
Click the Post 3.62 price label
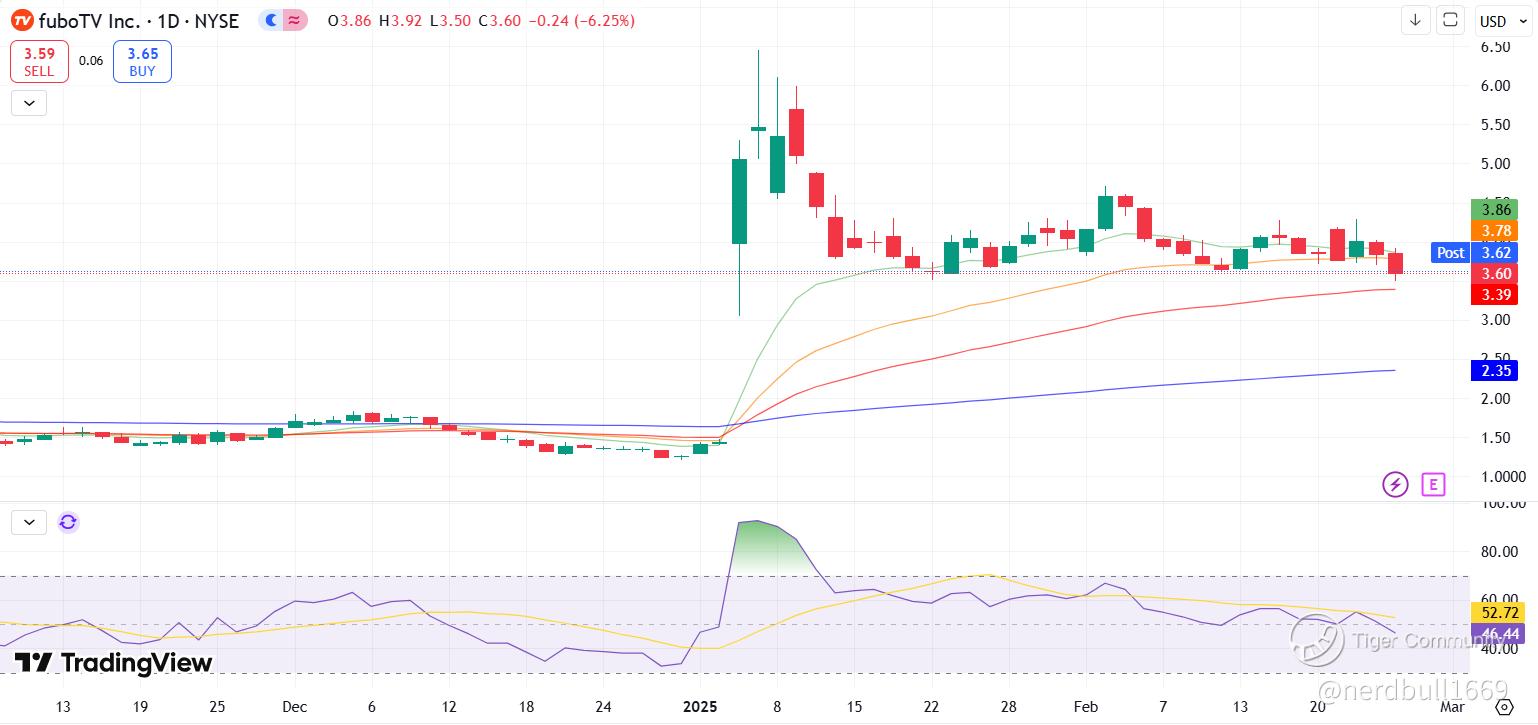click(x=1475, y=253)
